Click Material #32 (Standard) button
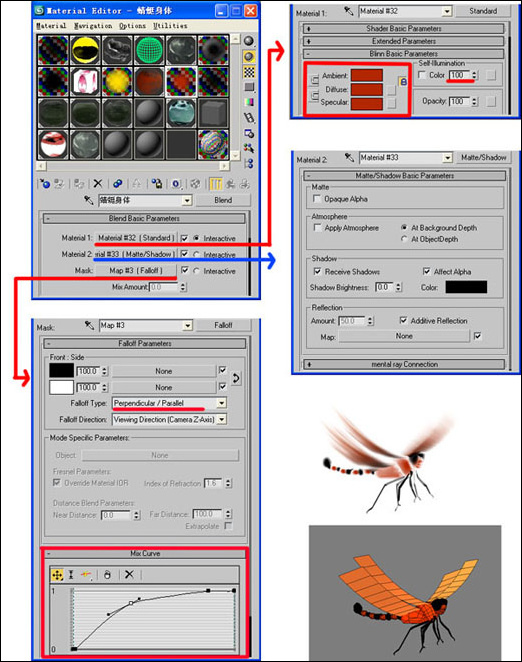522x662 pixels. [x=136, y=238]
